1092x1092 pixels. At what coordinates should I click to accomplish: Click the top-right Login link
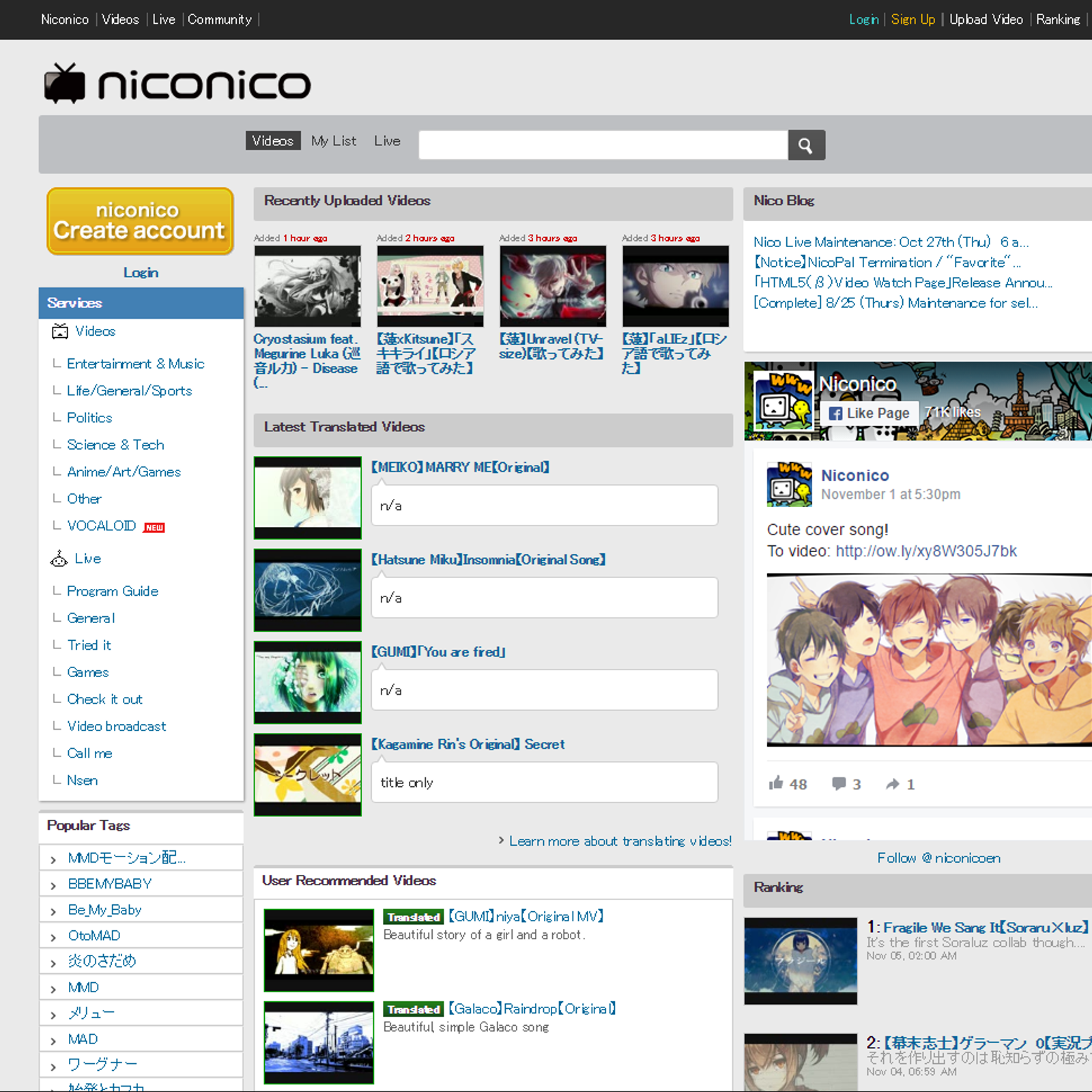click(x=864, y=19)
